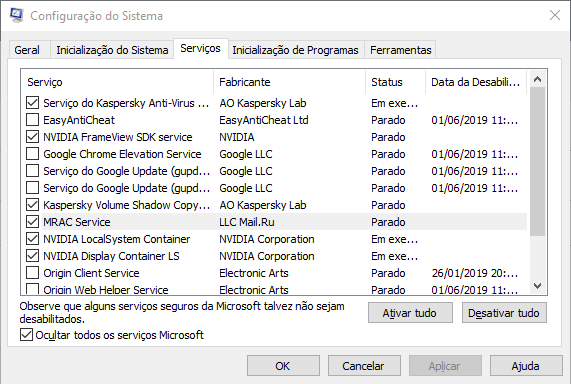Select NVIDIA Display Container LS name
Viewport: 571px width, 384px height.
coord(111,256)
